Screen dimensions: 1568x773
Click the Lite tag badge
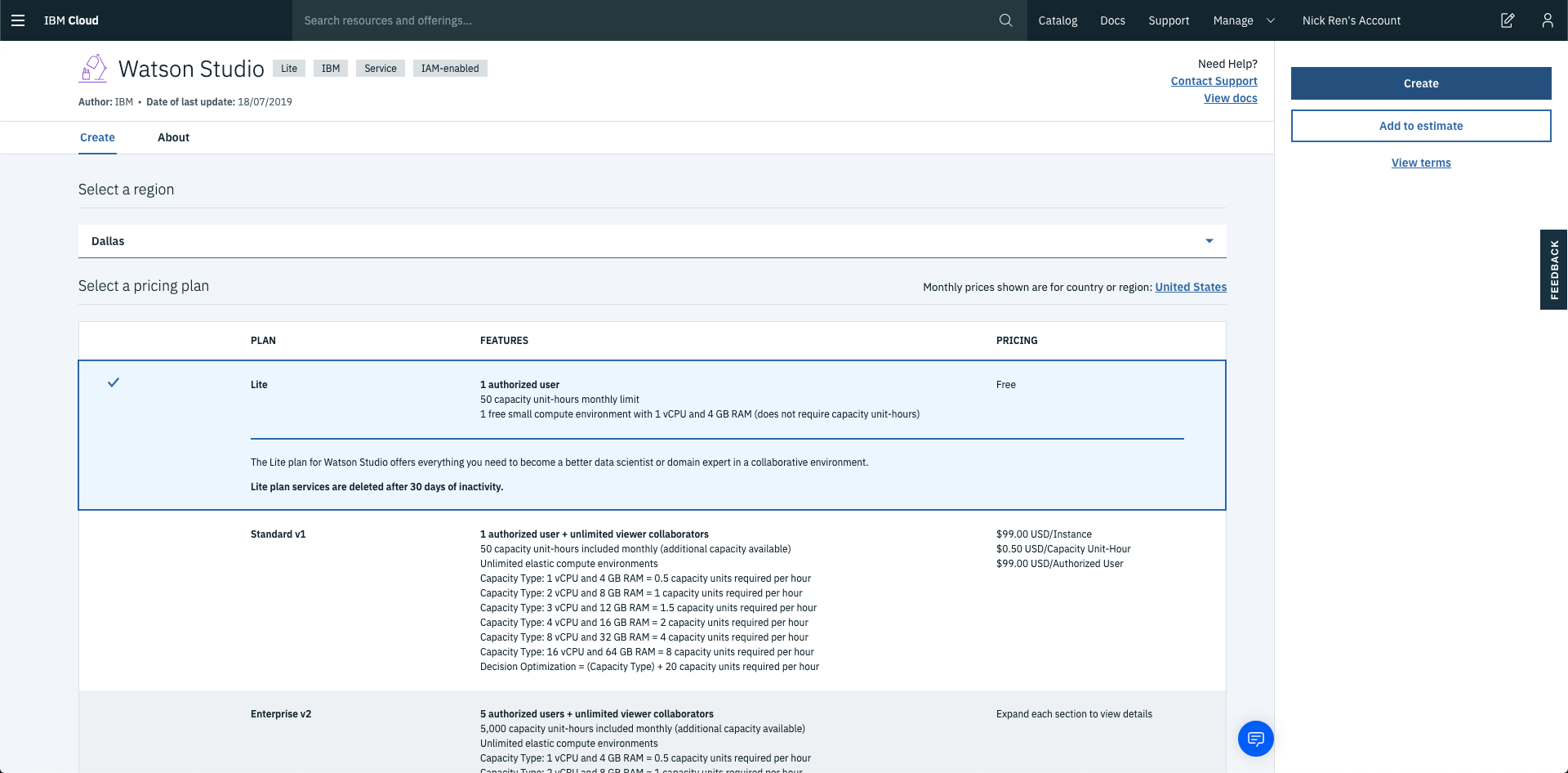[x=289, y=69]
